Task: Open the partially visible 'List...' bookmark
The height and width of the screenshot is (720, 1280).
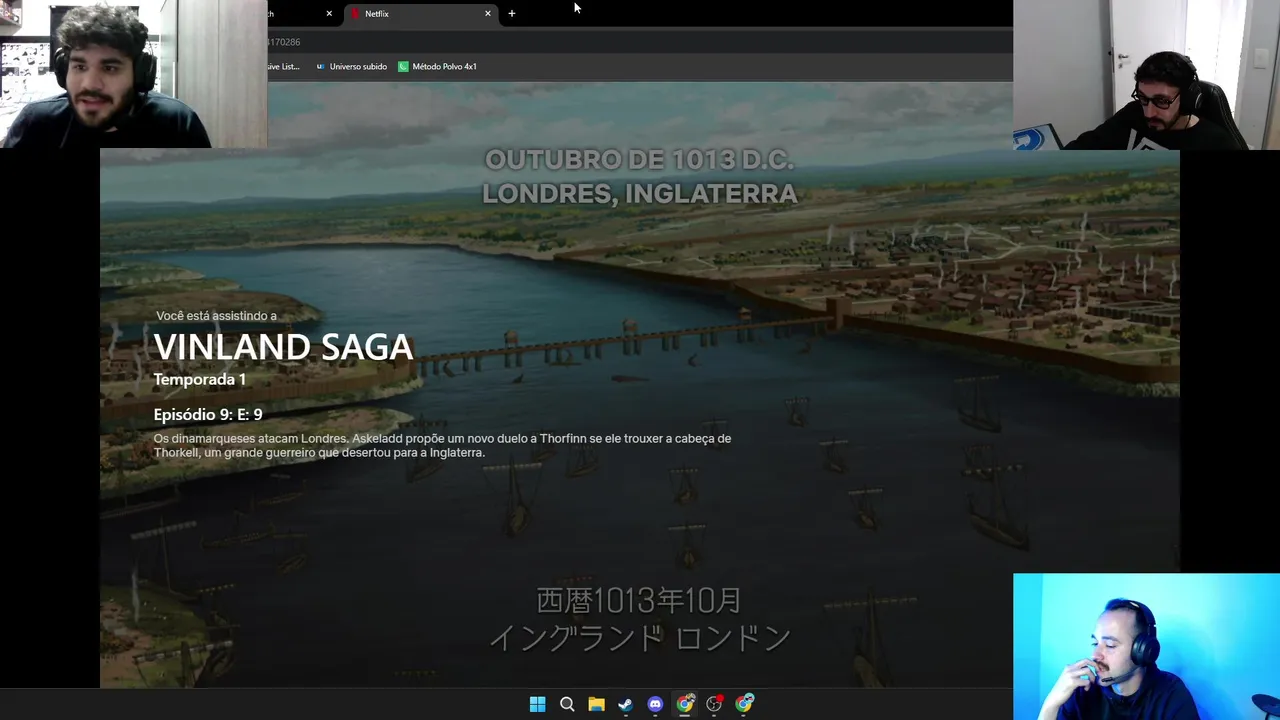Action: click(284, 66)
